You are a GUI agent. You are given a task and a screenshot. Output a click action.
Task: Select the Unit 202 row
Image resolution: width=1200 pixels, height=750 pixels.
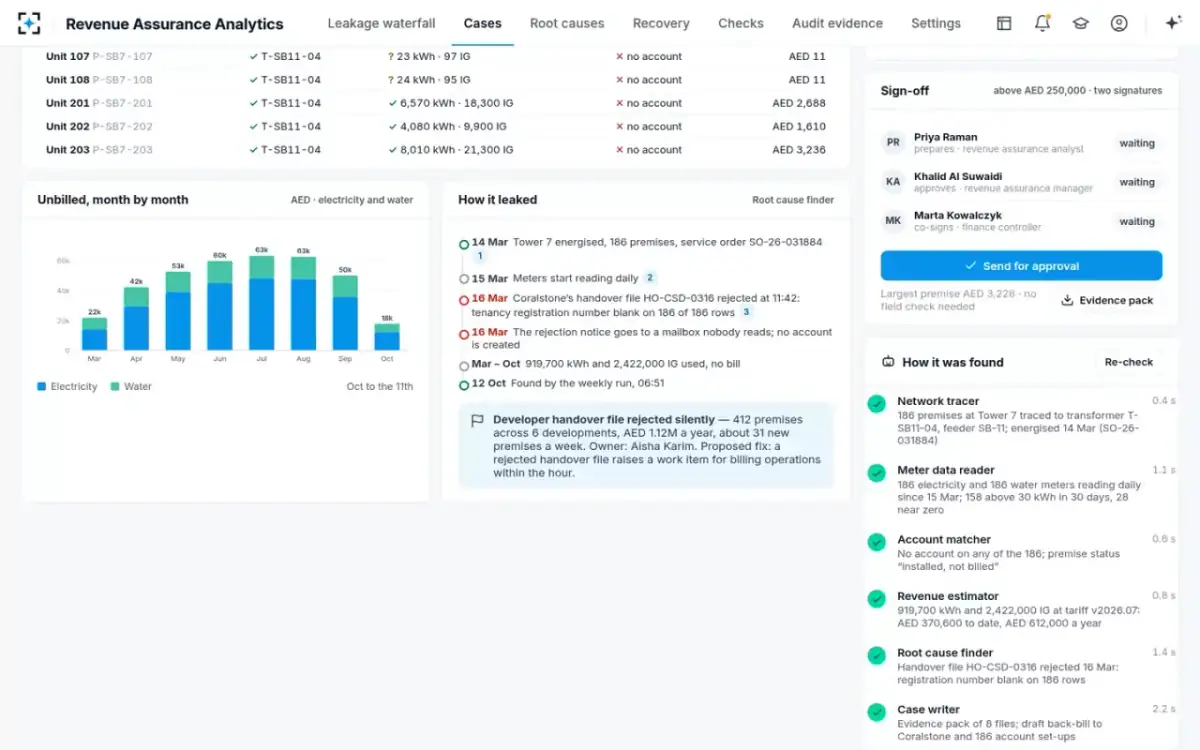tap(436, 126)
